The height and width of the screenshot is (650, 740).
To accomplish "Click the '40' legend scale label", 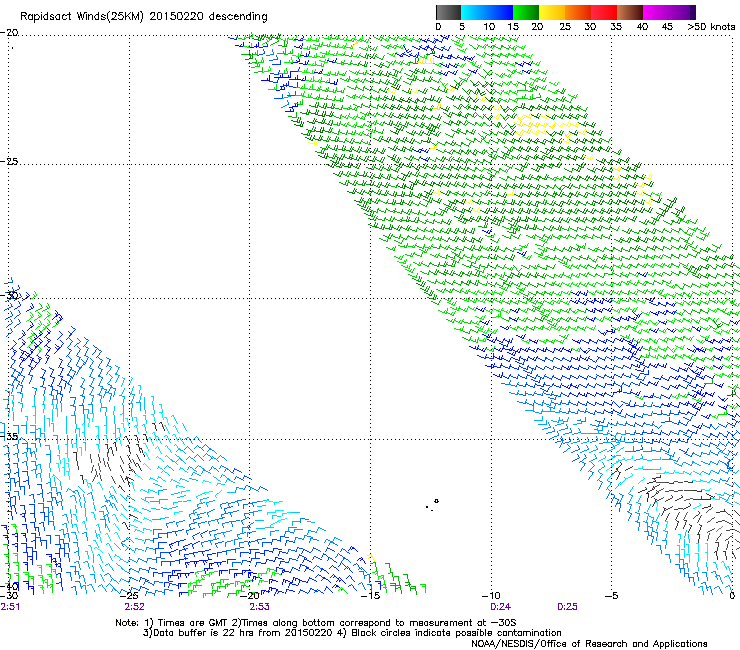I will coord(642,26).
